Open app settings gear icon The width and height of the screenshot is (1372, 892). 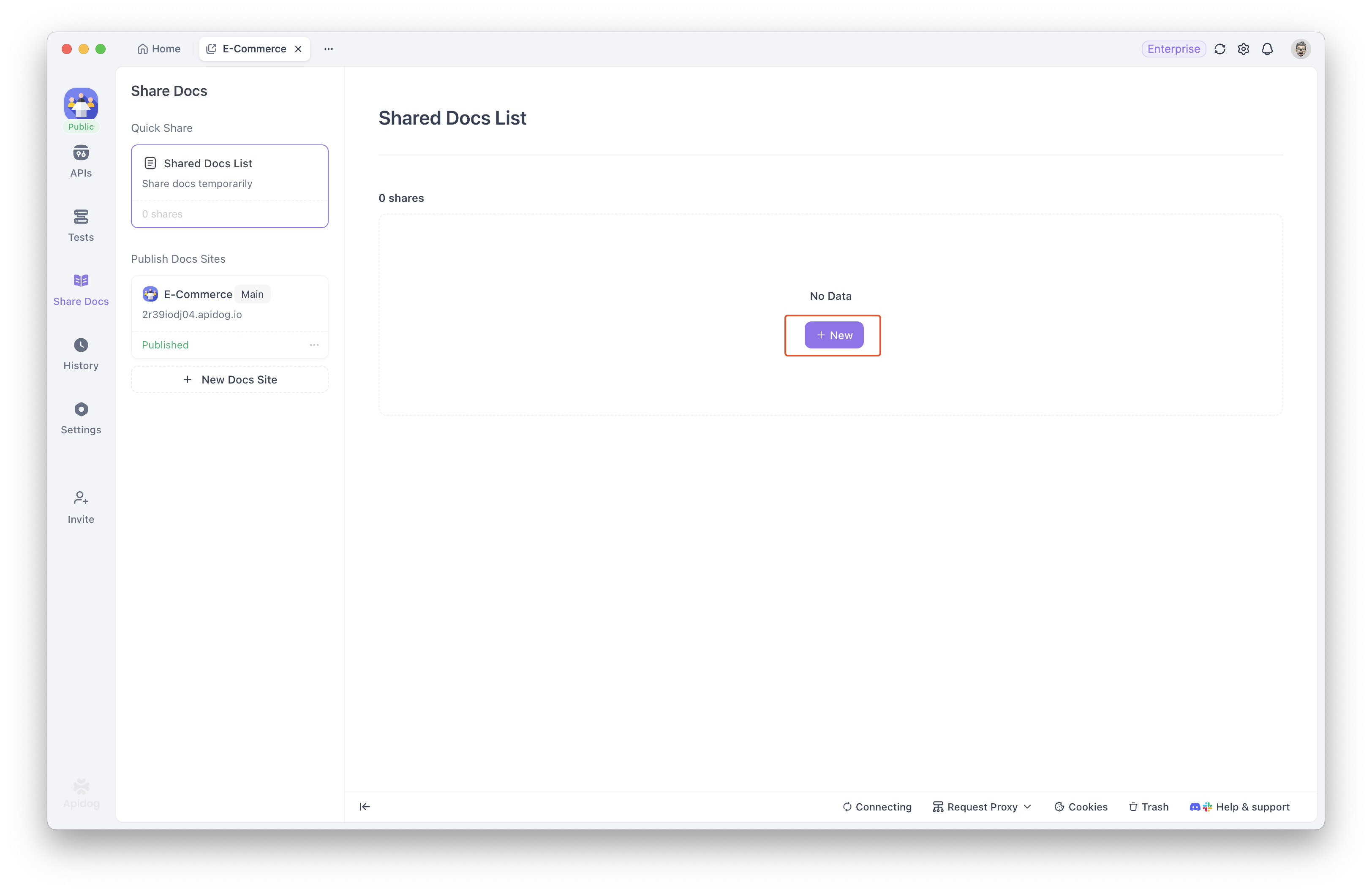coord(1244,49)
